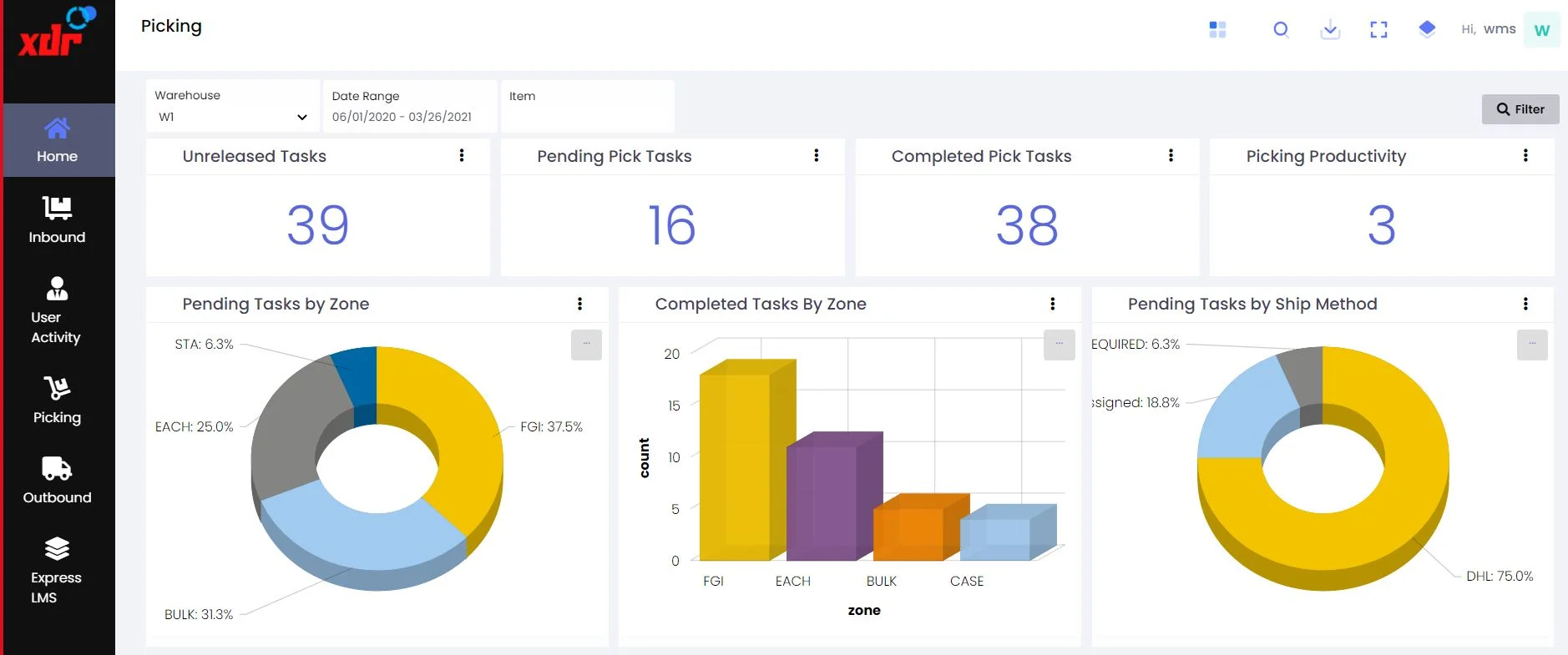The image size is (1568, 655).
Task: Click the Filter button
Action: (x=1520, y=109)
